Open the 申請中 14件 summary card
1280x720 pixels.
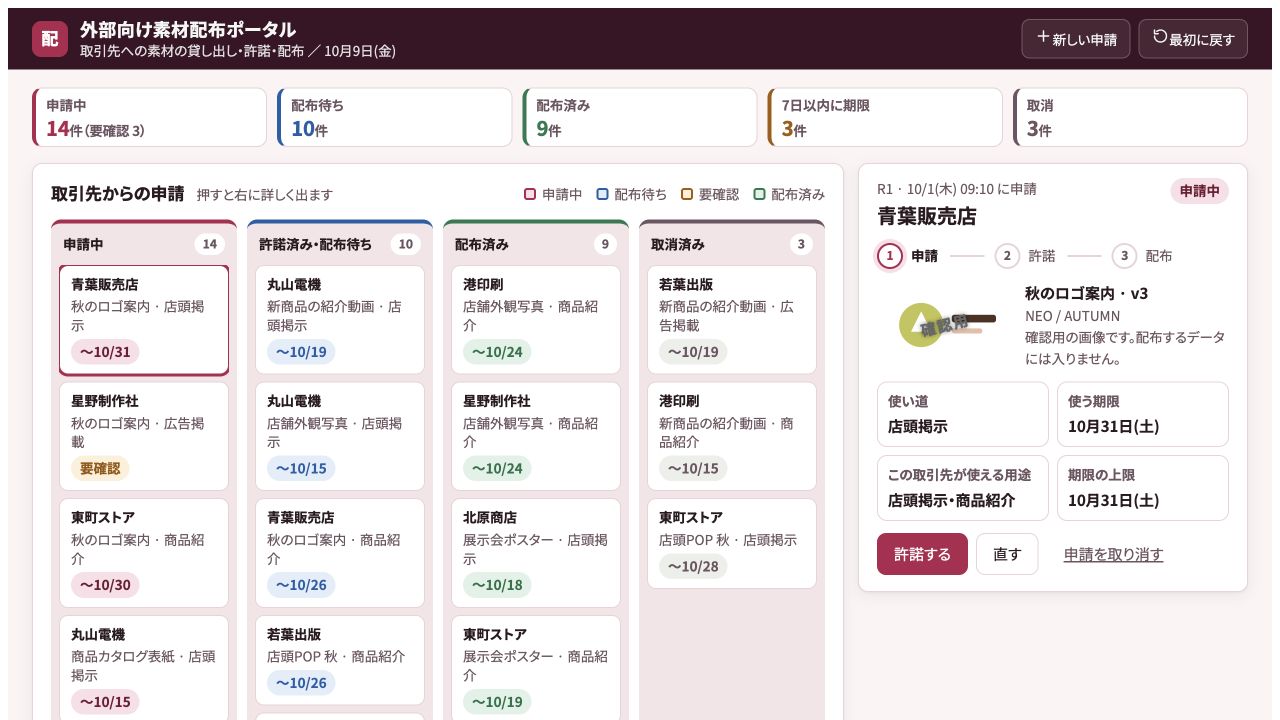pyautogui.click(x=150, y=117)
